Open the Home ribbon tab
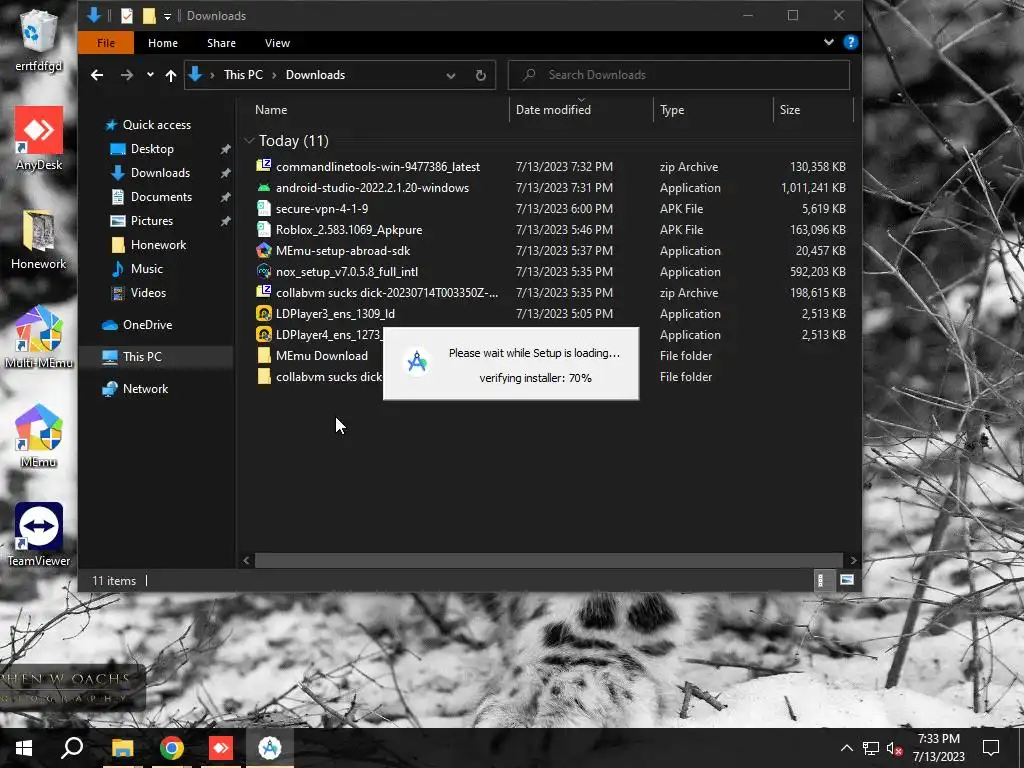The image size is (1024, 768). click(163, 43)
